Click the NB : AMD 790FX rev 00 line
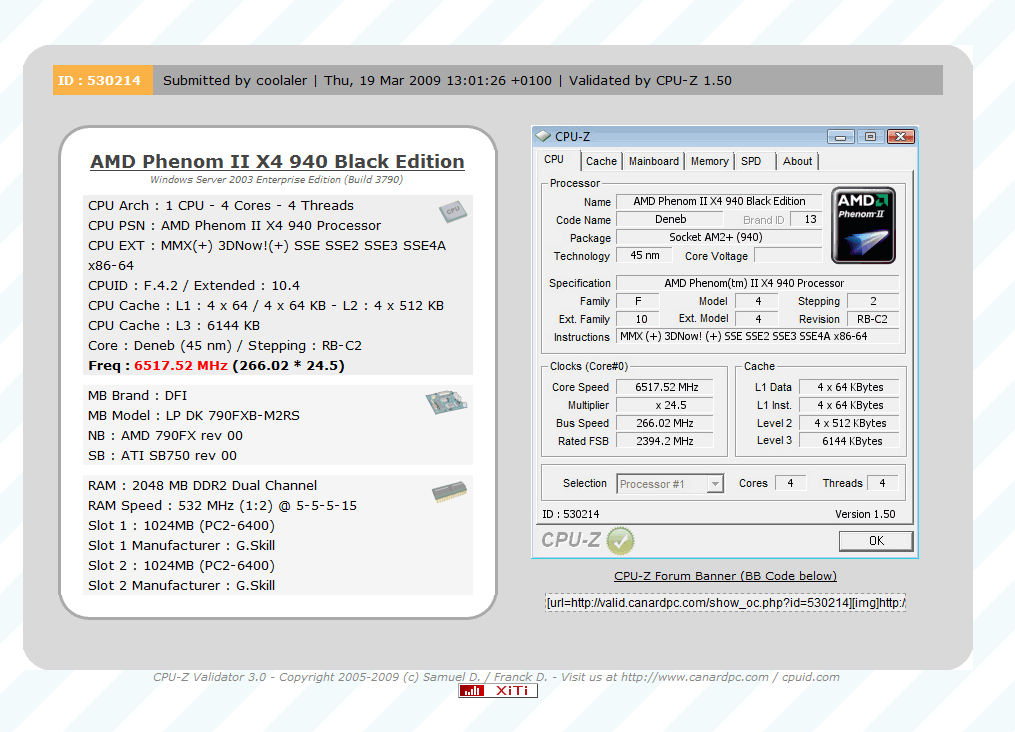Viewport: 1015px width, 732px height. tap(165, 436)
